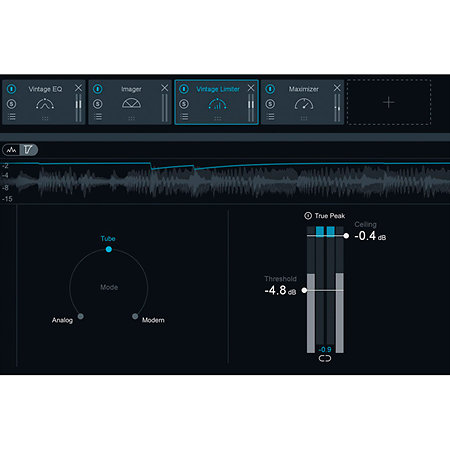Solo the Vintage EQ module
450x450 pixels.
11,104
